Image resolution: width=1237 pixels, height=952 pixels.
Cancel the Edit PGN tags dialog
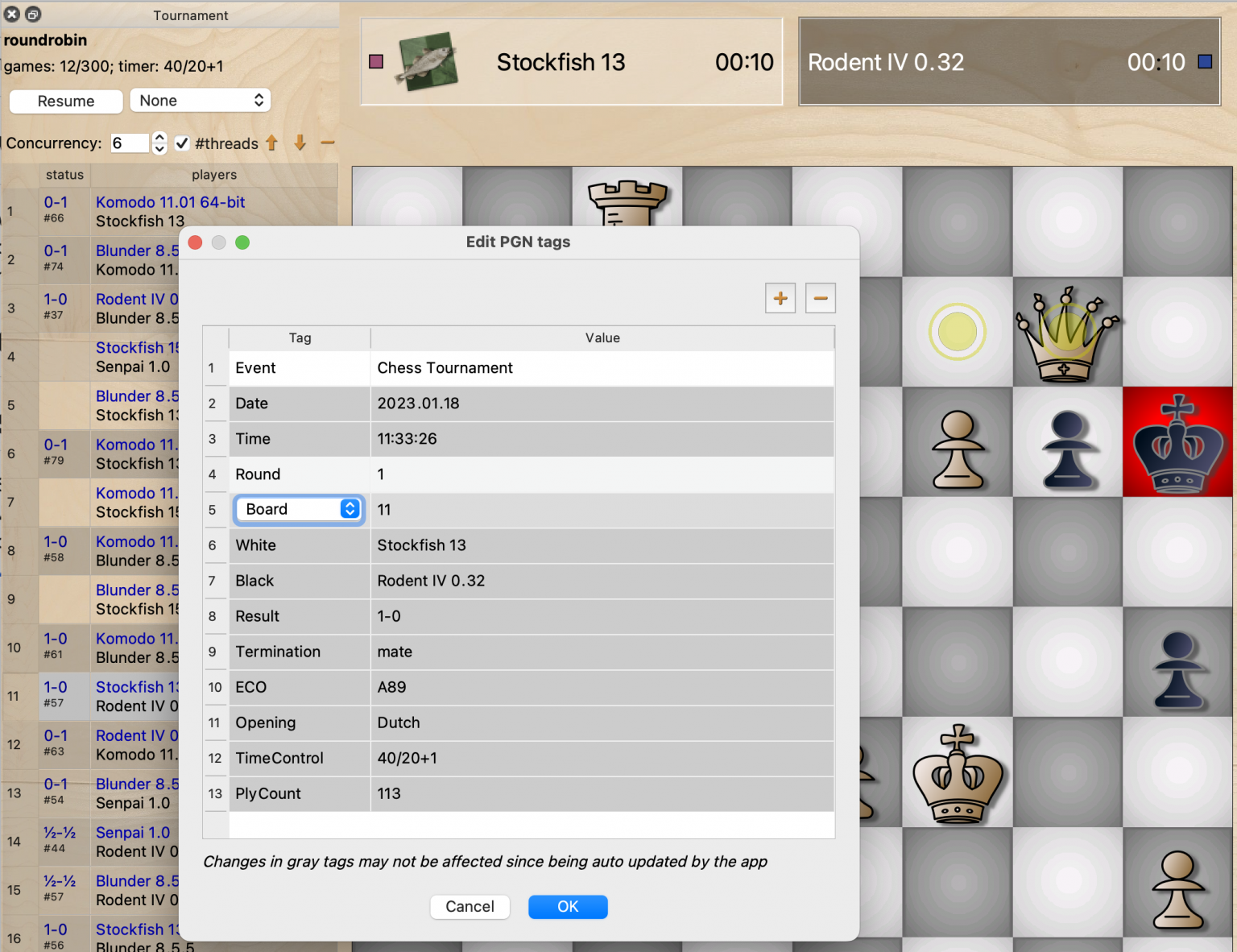click(470, 906)
